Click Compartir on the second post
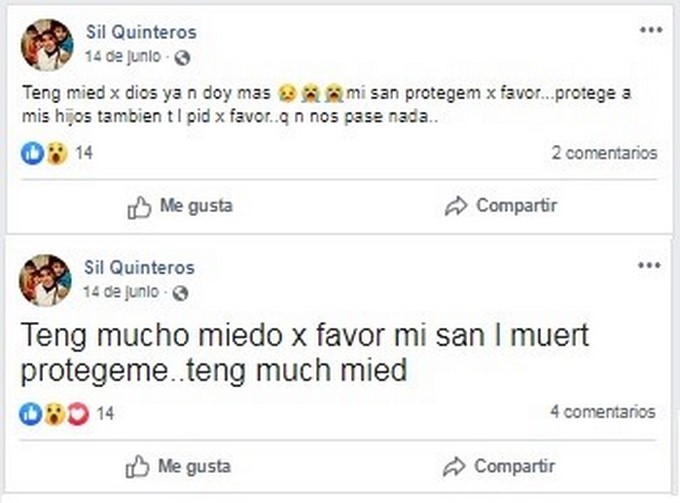The height and width of the screenshot is (503, 680). [x=500, y=466]
